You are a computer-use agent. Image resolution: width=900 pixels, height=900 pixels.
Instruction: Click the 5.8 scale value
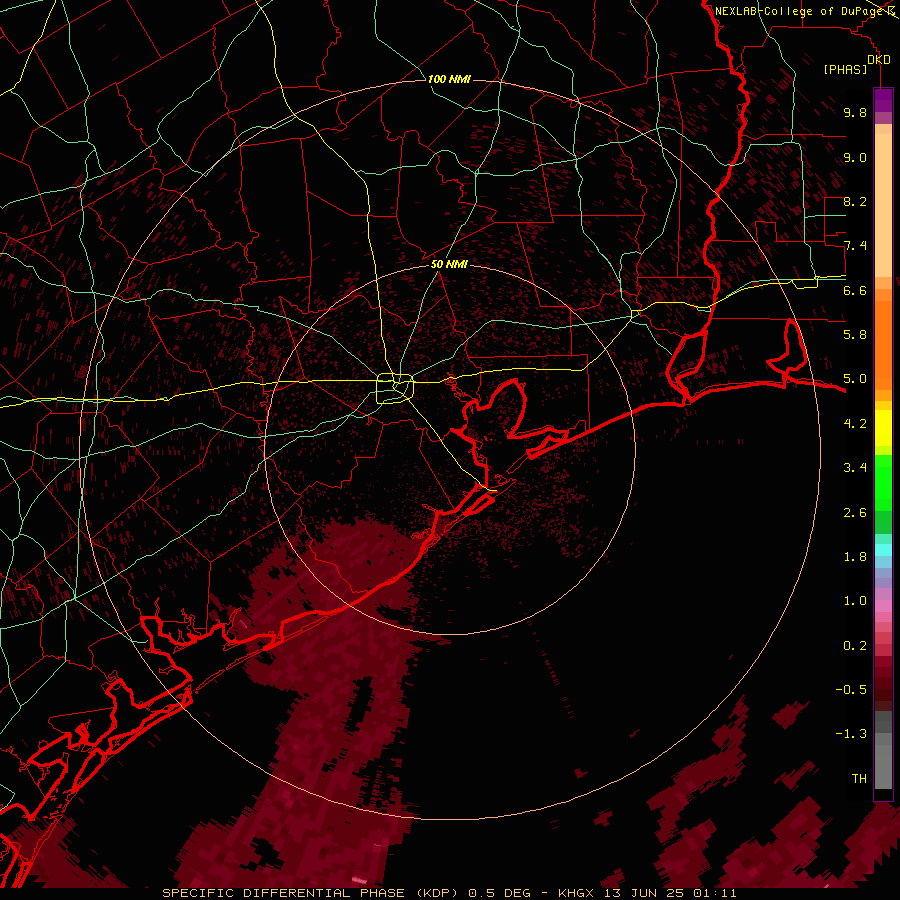[855, 335]
